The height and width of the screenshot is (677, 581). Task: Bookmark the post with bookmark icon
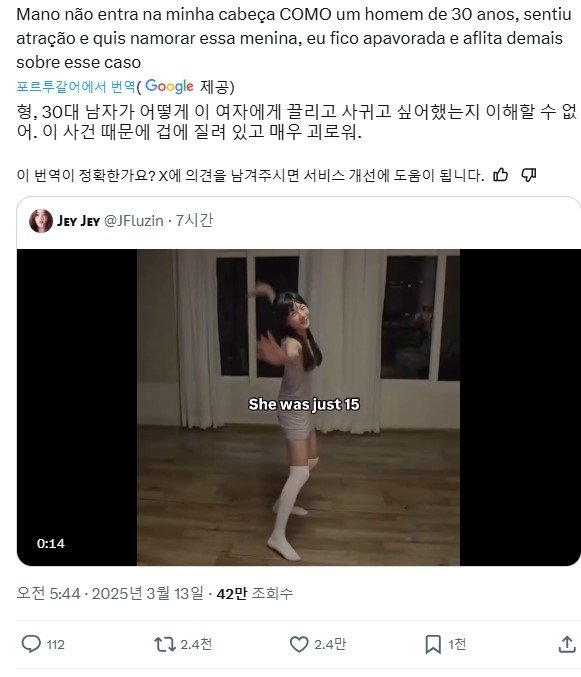click(433, 644)
